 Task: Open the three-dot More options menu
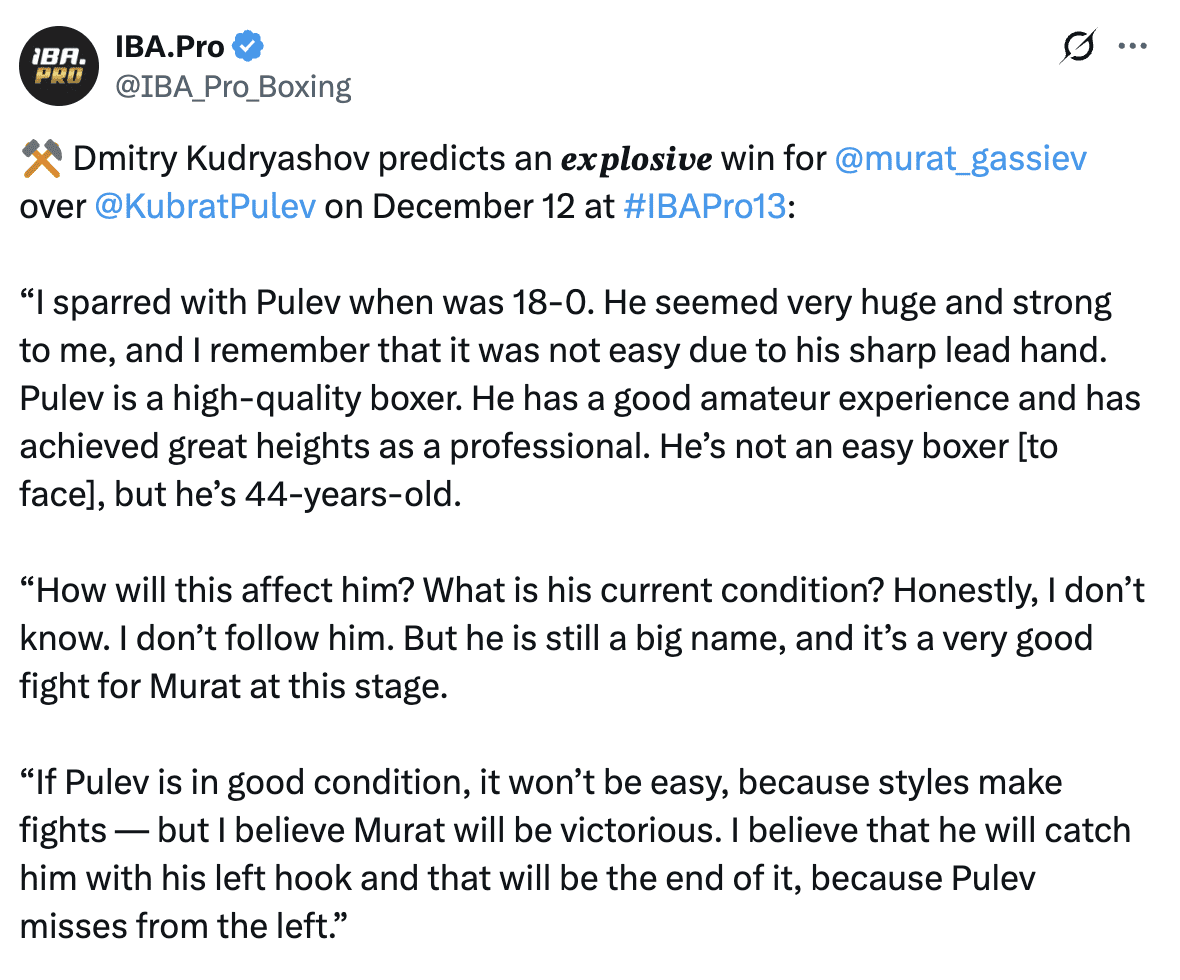(1132, 47)
